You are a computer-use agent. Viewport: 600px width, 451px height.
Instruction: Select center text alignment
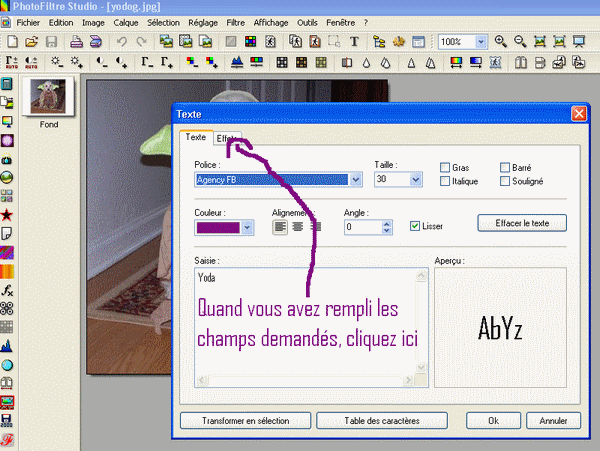[x=298, y=227]
